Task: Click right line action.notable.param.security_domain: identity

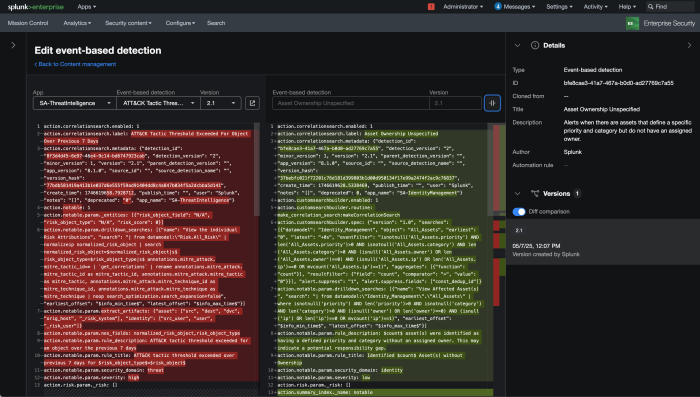Action: coord(340,370)
